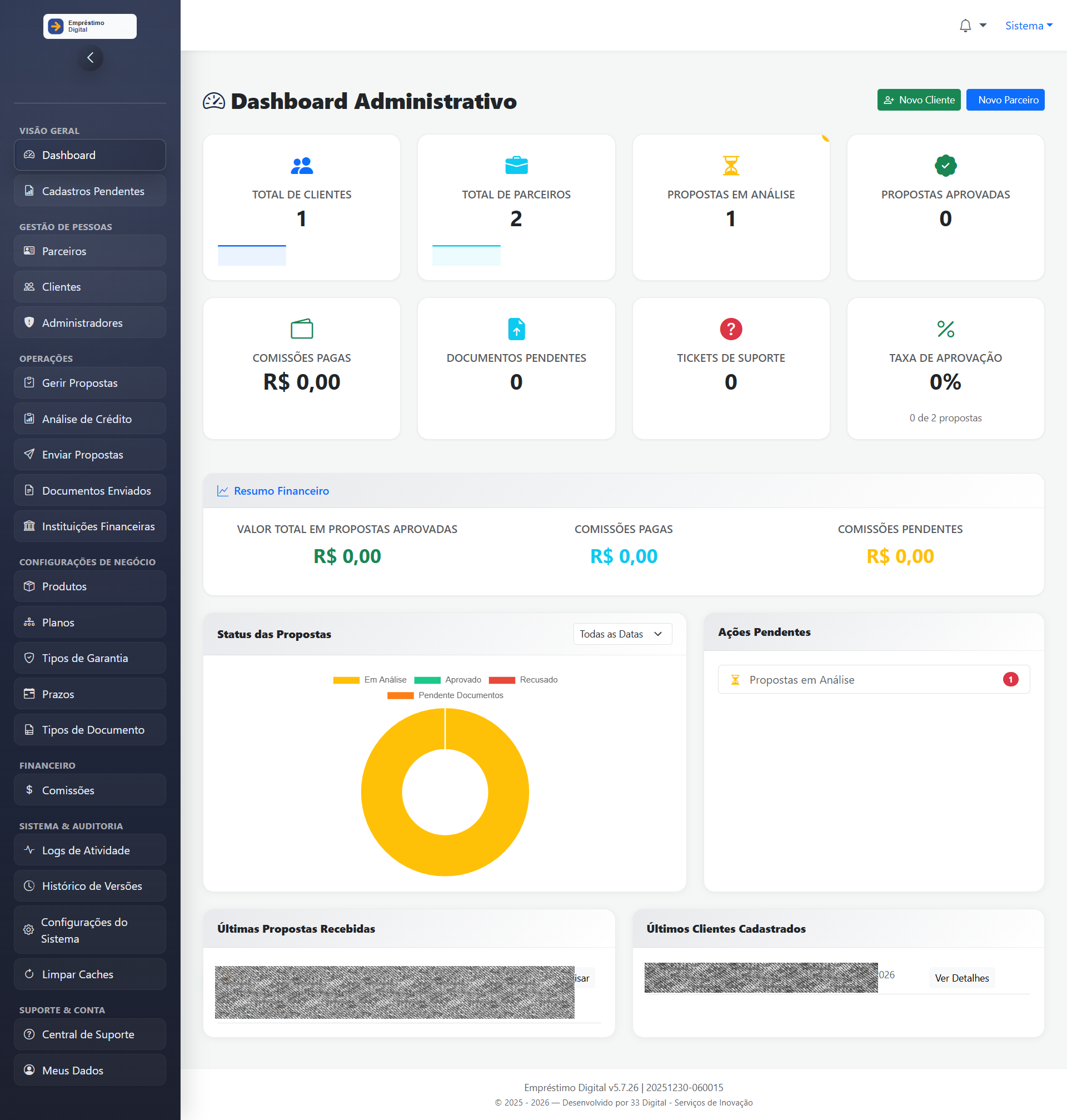Click the Limpar Caches refresh icon
This screenshot has height=1120, width=1067.
(x=29, y=974)
